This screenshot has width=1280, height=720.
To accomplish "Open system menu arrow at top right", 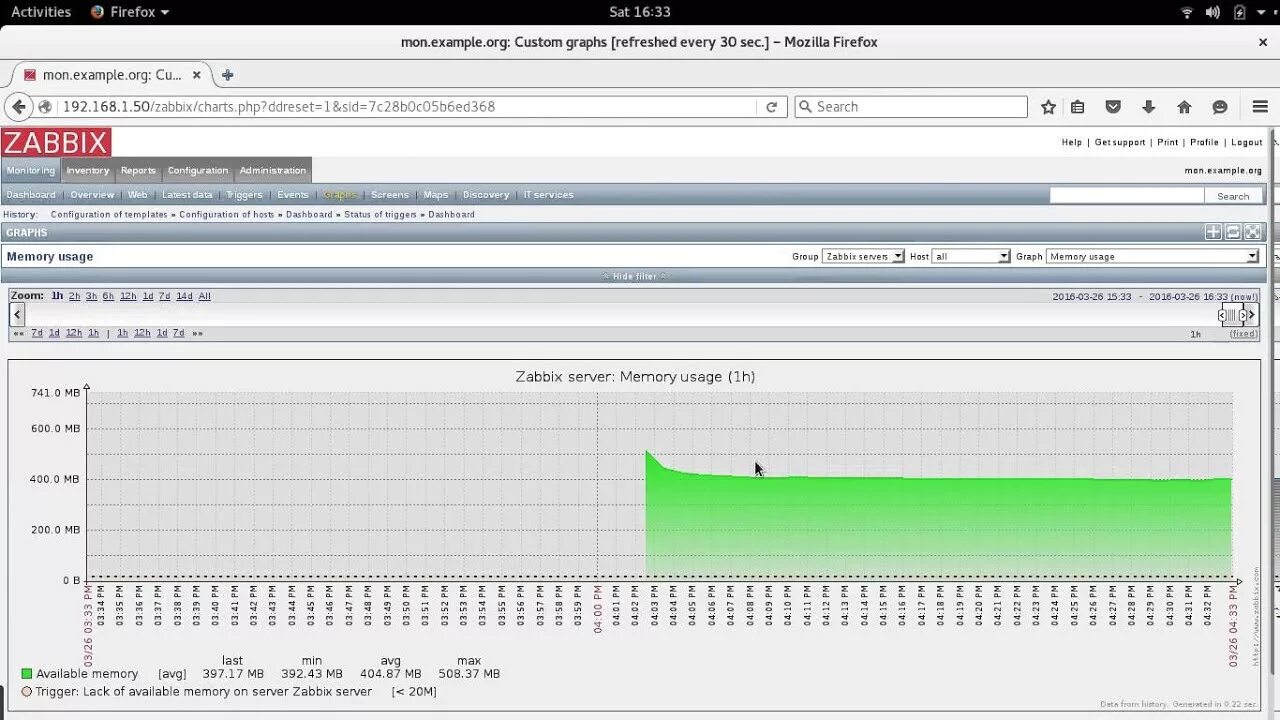I will pyautogui.click(x=1263, y=12).
